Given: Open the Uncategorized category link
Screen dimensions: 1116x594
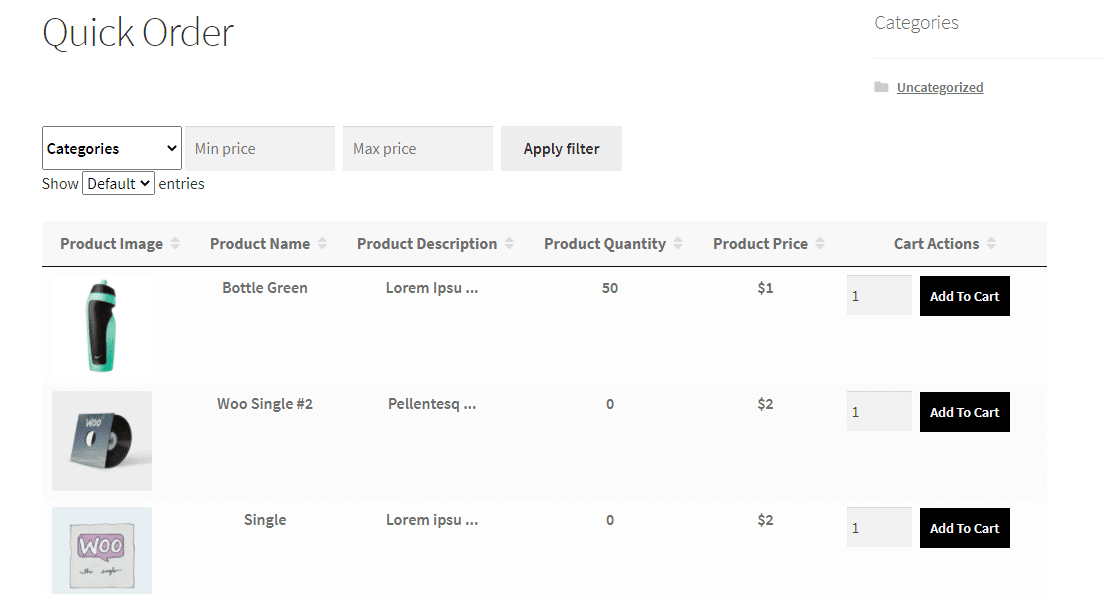Looking at the screenshot, I should (x=940, y=87).
